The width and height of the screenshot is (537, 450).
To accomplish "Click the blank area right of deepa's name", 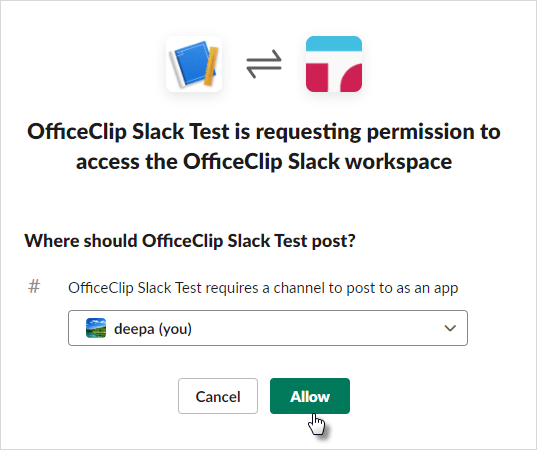I will tap(315, 328).
